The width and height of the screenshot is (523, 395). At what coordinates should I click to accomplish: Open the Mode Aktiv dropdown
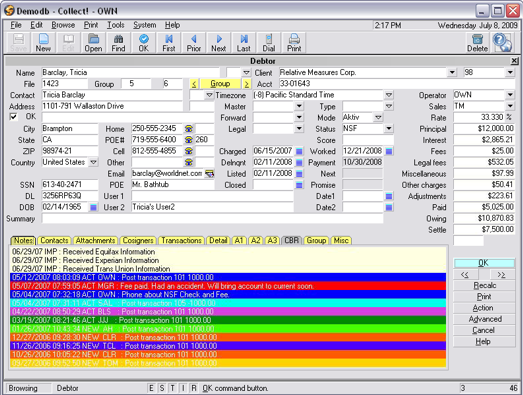(x=378, y=117)
